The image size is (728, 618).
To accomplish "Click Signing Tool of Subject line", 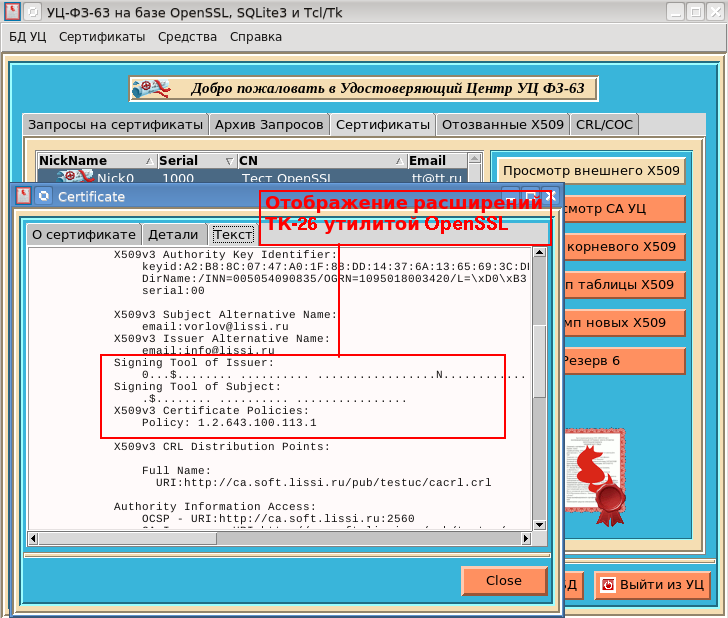I will point(197,387).
